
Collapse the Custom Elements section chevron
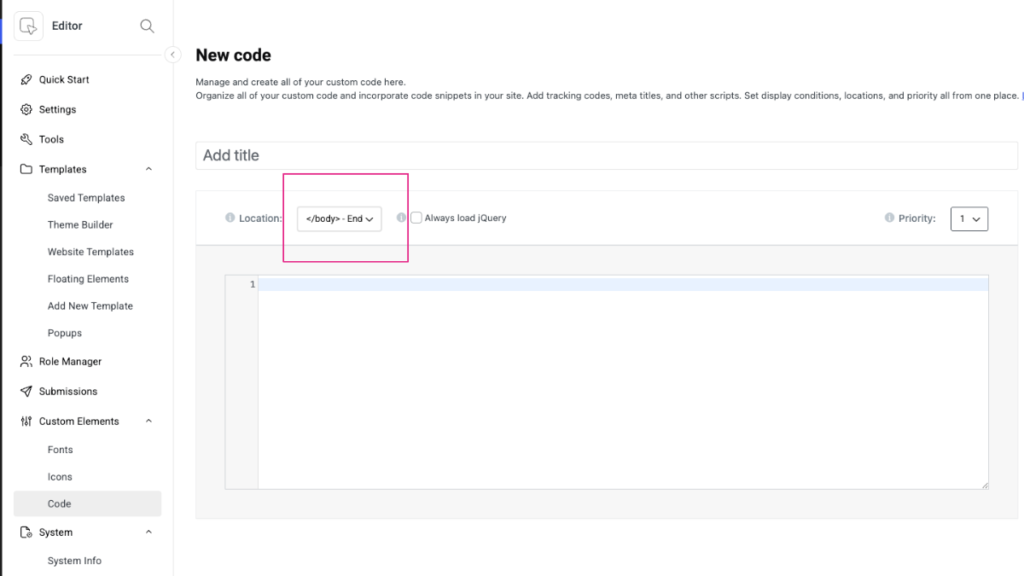tap(149, 421)
